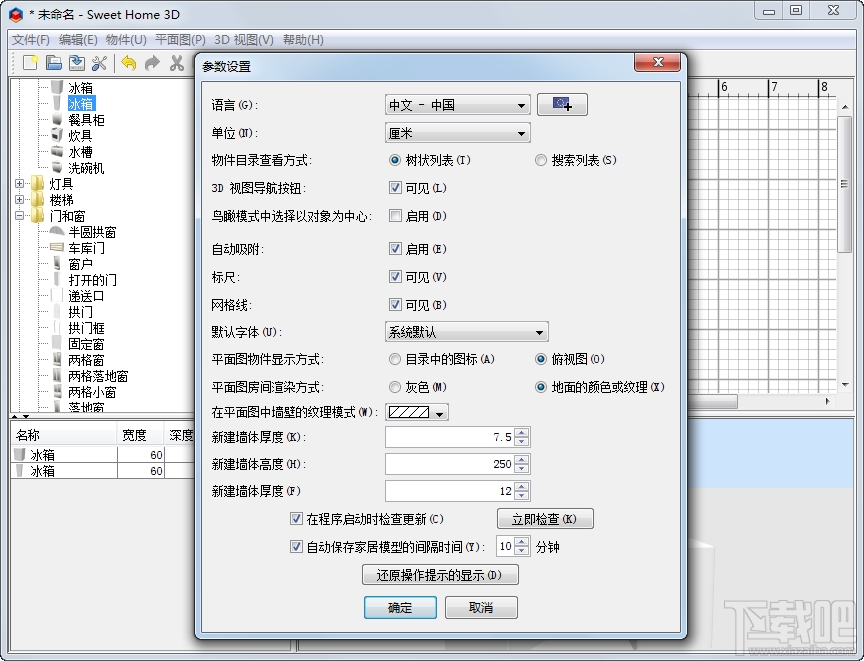864x661 pixels.
Task: Sort furniture list by 名称 column
Action: click(64, 435)
